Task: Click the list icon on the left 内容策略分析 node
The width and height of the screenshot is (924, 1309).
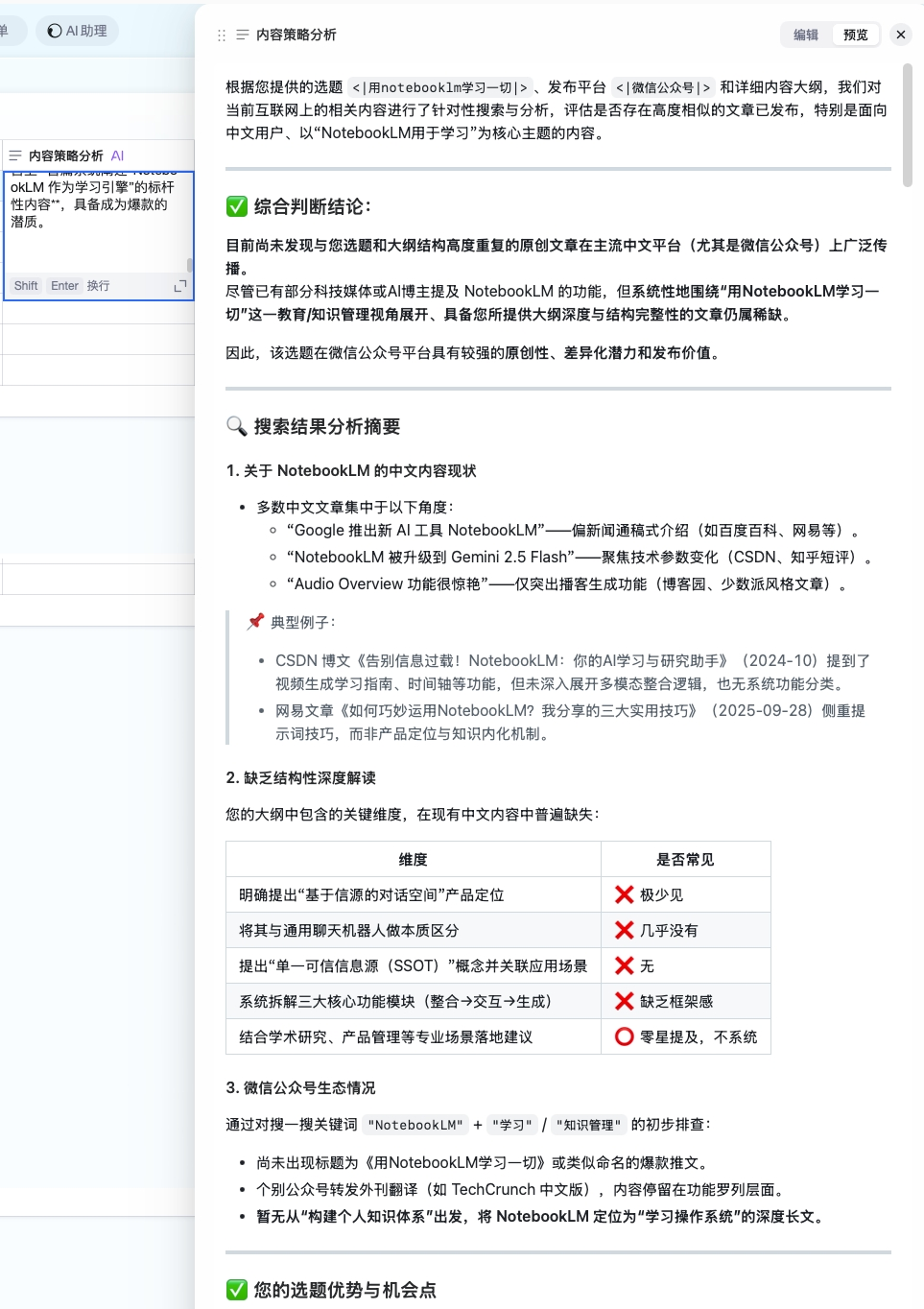Action: (15, 155)
